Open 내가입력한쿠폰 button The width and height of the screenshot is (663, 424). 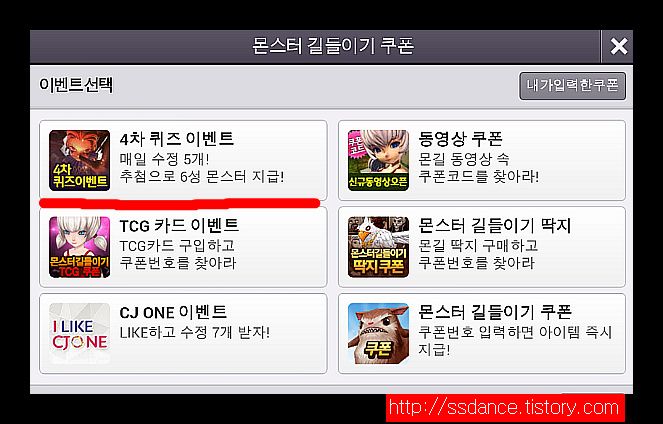click(573, 86)
